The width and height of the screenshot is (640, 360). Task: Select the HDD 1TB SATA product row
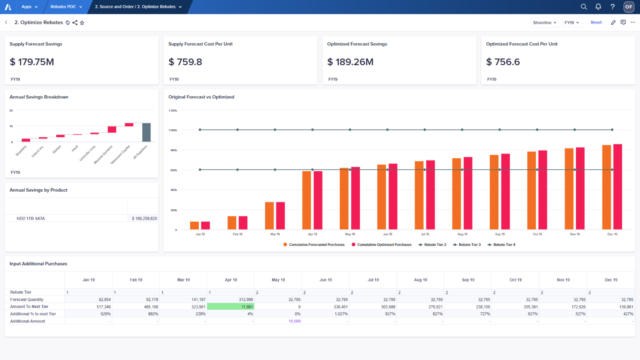pos(83,218)
